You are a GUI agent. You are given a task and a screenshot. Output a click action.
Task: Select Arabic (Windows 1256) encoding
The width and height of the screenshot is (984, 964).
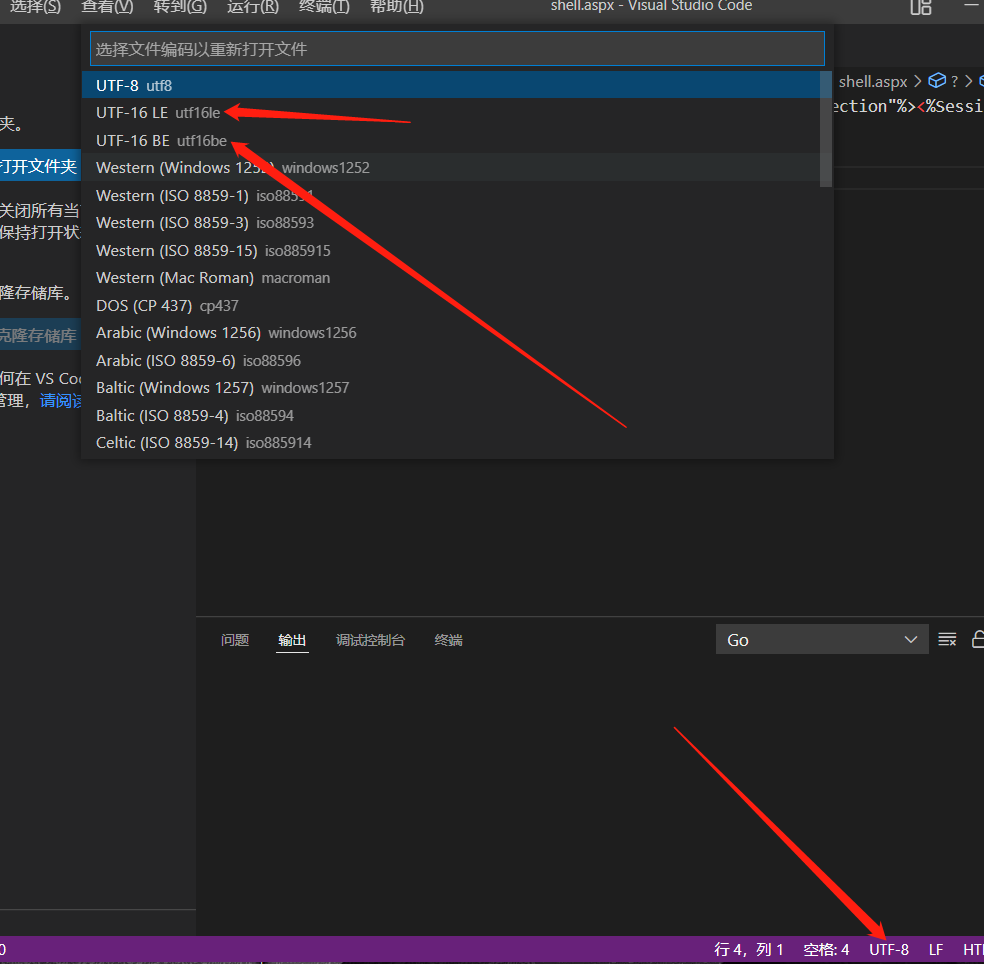(451, 333)
